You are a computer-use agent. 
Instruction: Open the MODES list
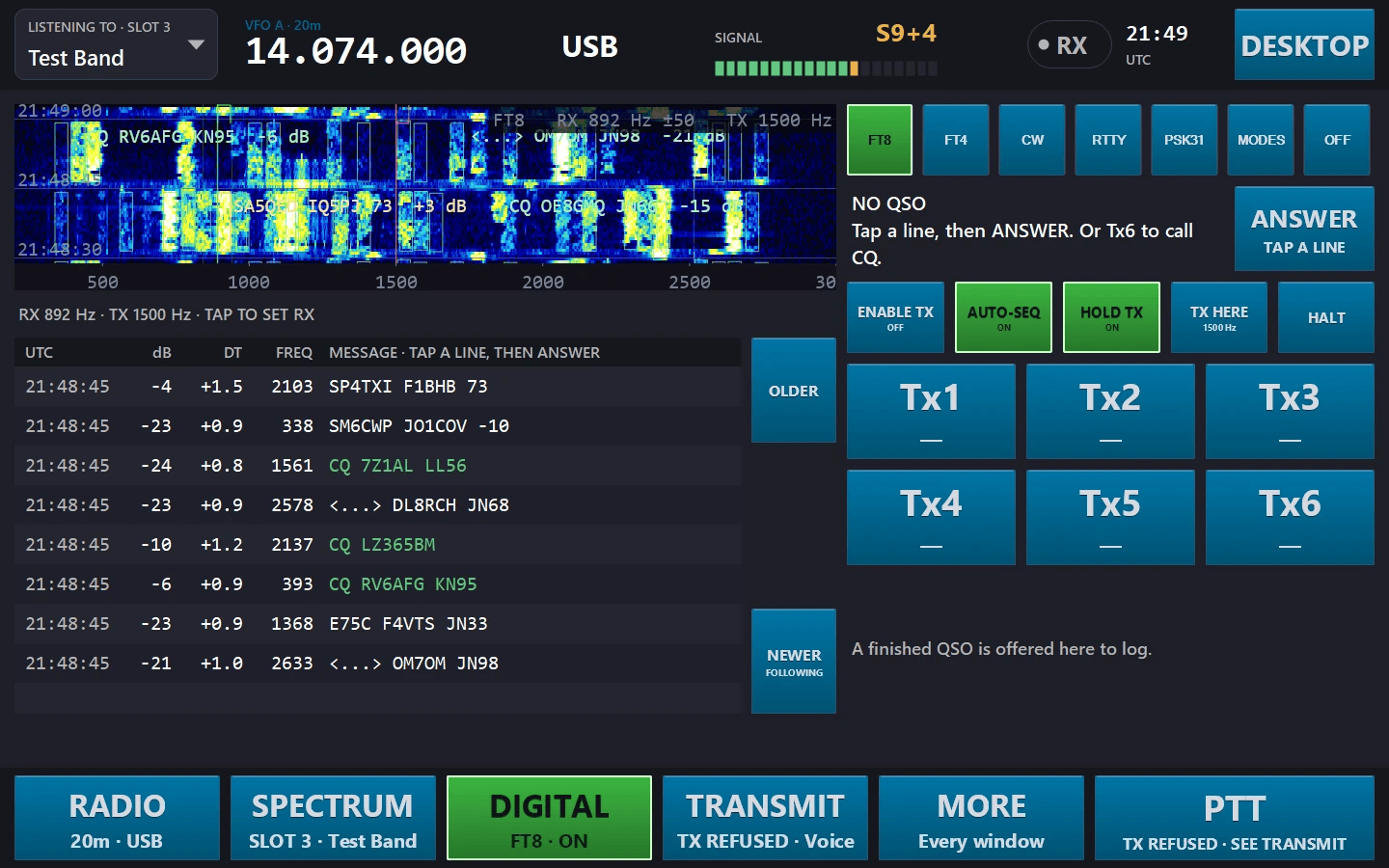point(1261,140)
